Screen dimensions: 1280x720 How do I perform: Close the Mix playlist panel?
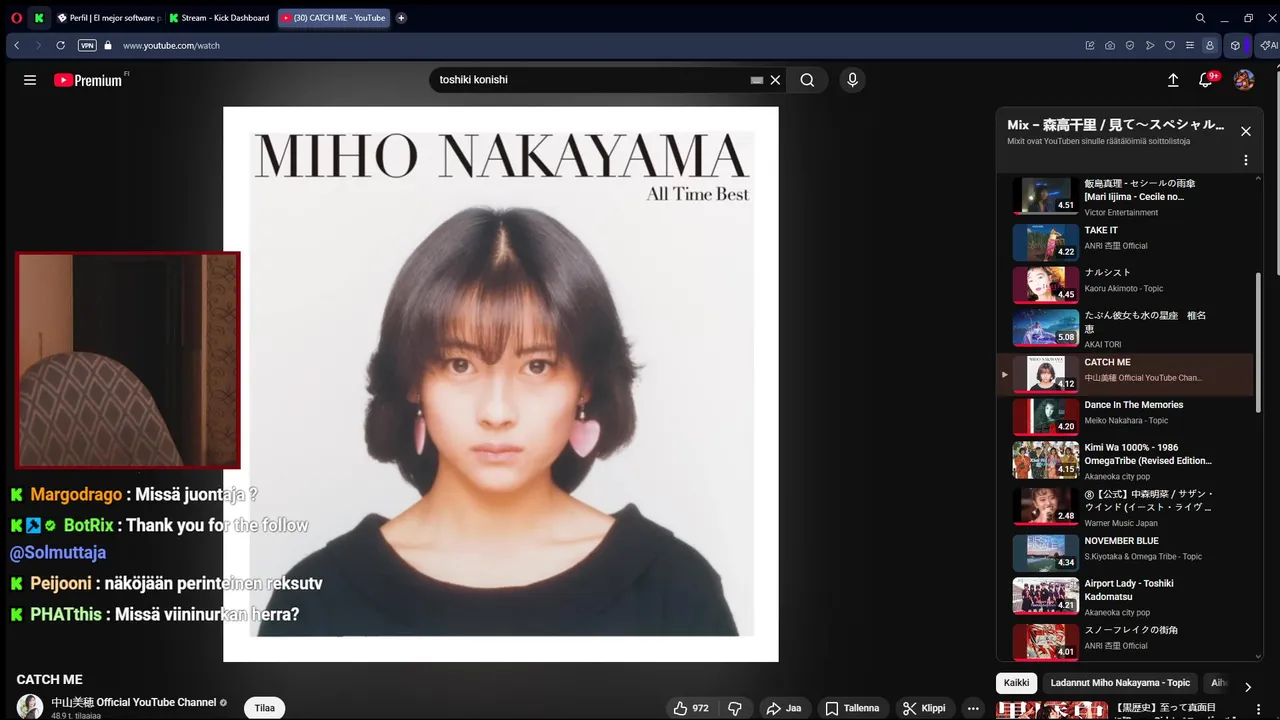coord(1246,131)
